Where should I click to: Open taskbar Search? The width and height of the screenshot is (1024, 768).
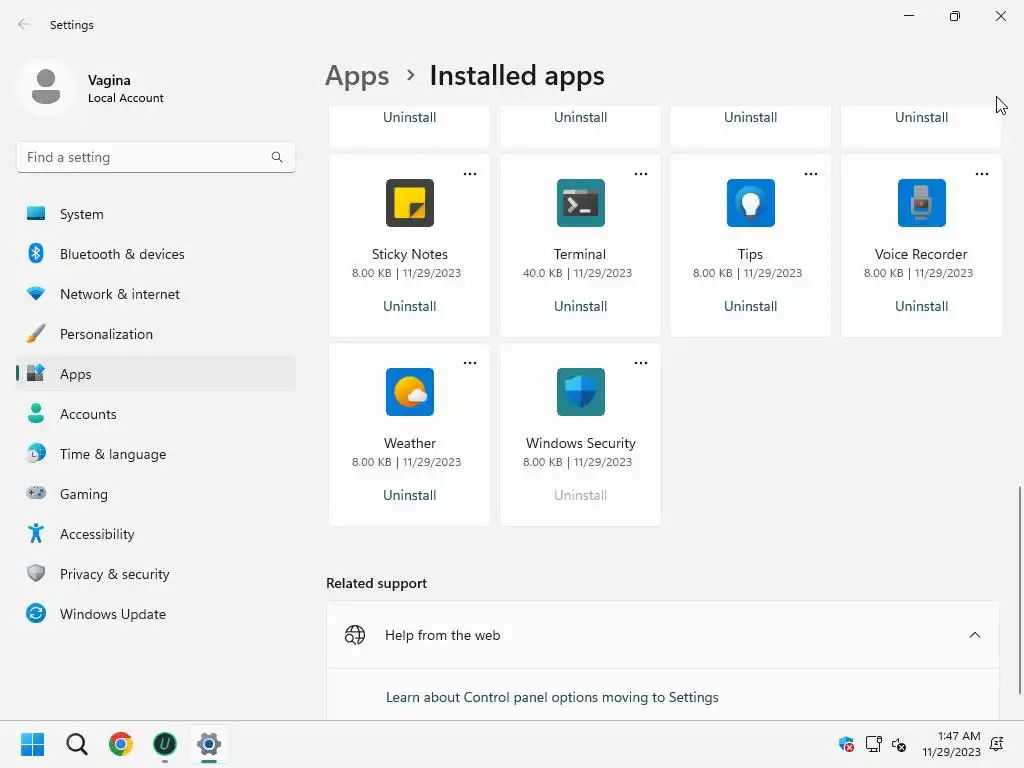(76, 744)
